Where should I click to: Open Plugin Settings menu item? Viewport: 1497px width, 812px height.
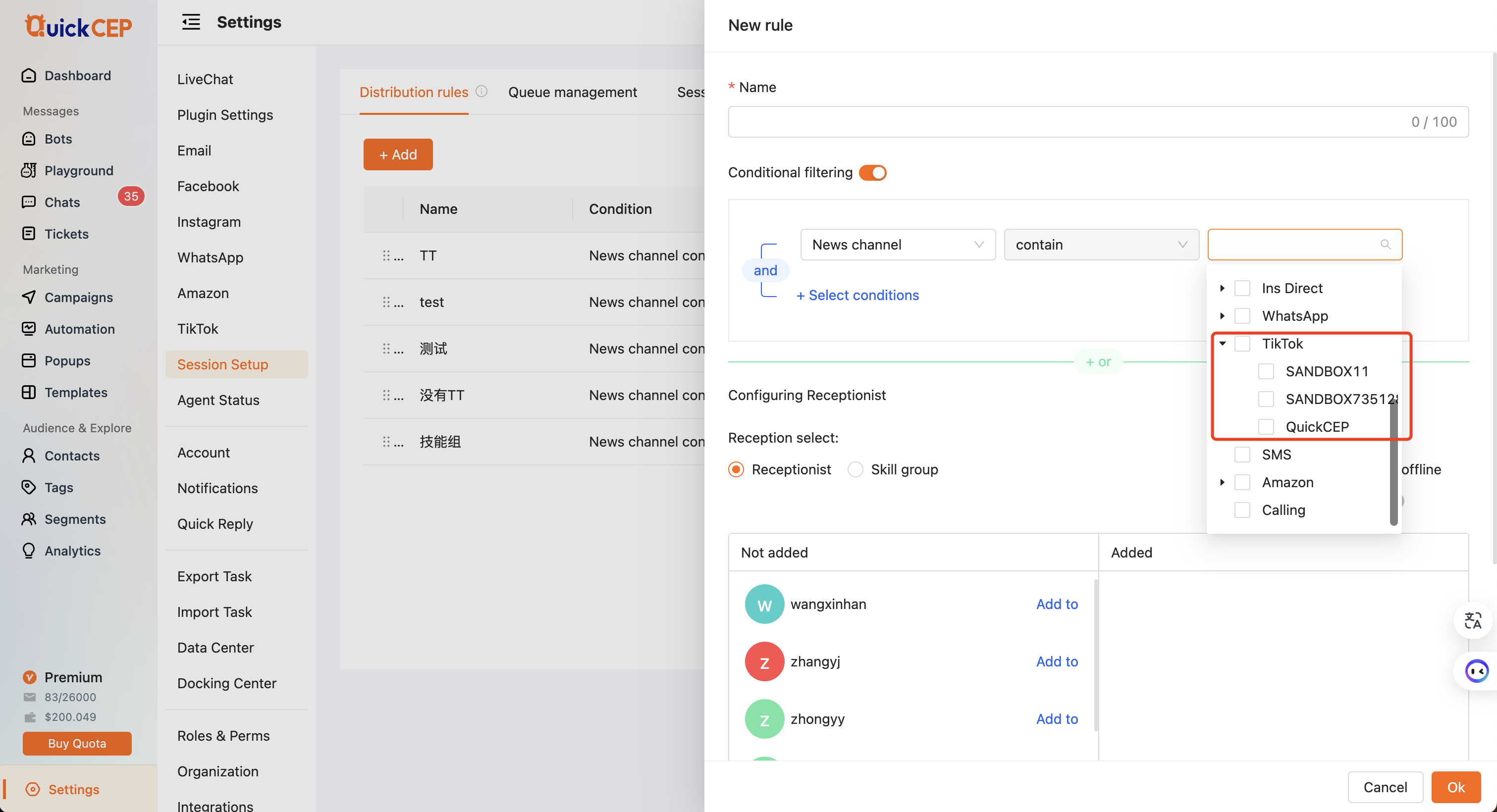pyautogui.click(x=225, y=114)
